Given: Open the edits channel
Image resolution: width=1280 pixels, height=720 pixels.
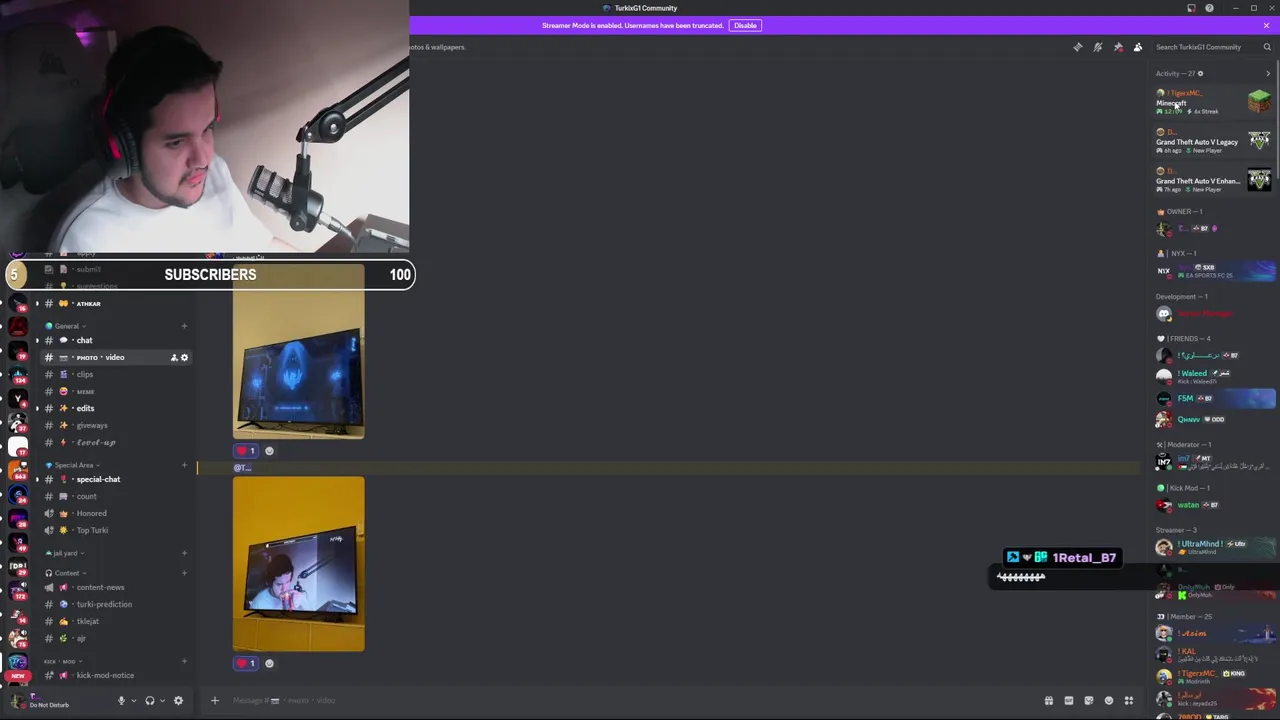Looking at the screenshot, I should click(x=115, y=408).
